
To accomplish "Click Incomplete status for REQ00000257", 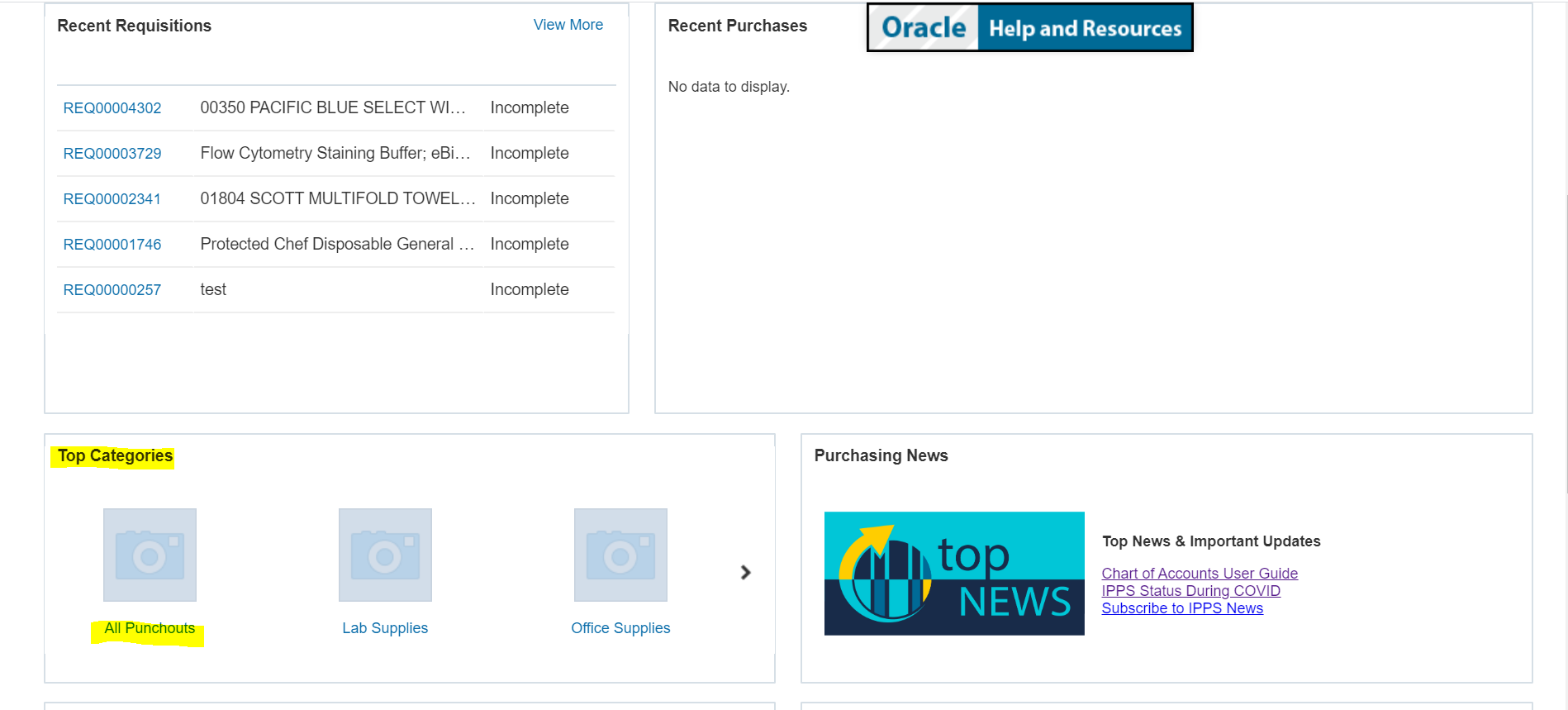I will point(530,290).
